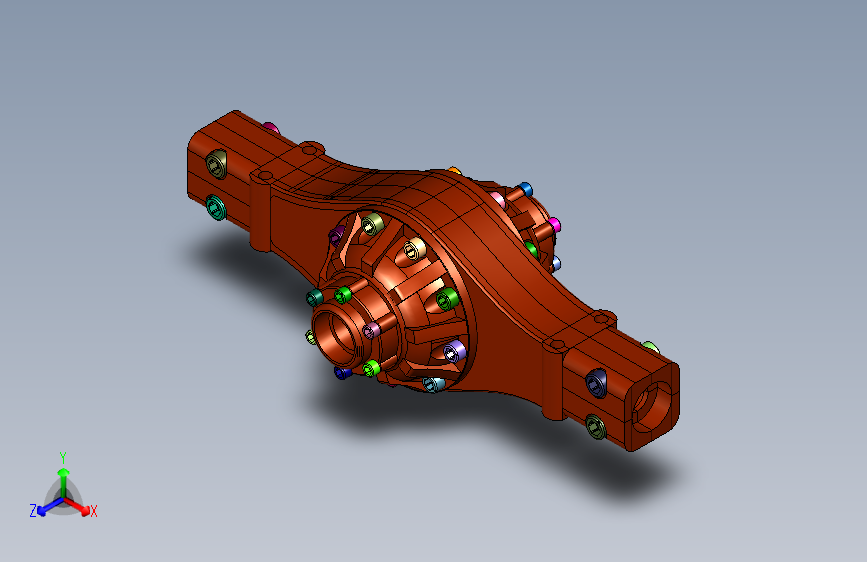The width and height of the screenshot is (867, 562).
Task: Select the teal bolt on the left axle end
Action: [216, 207]
